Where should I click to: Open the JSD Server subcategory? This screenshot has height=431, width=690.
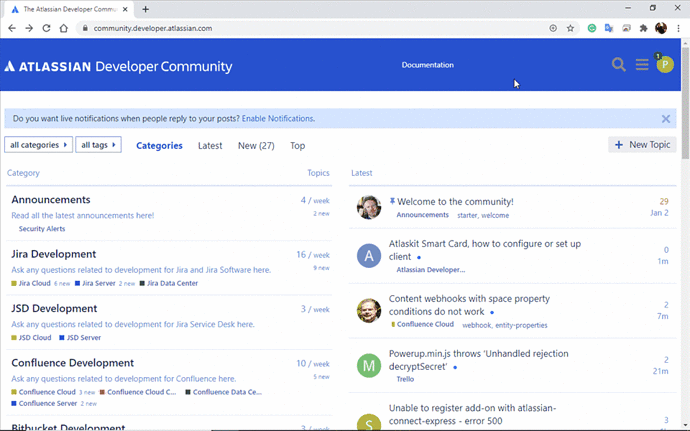[84, 338]
